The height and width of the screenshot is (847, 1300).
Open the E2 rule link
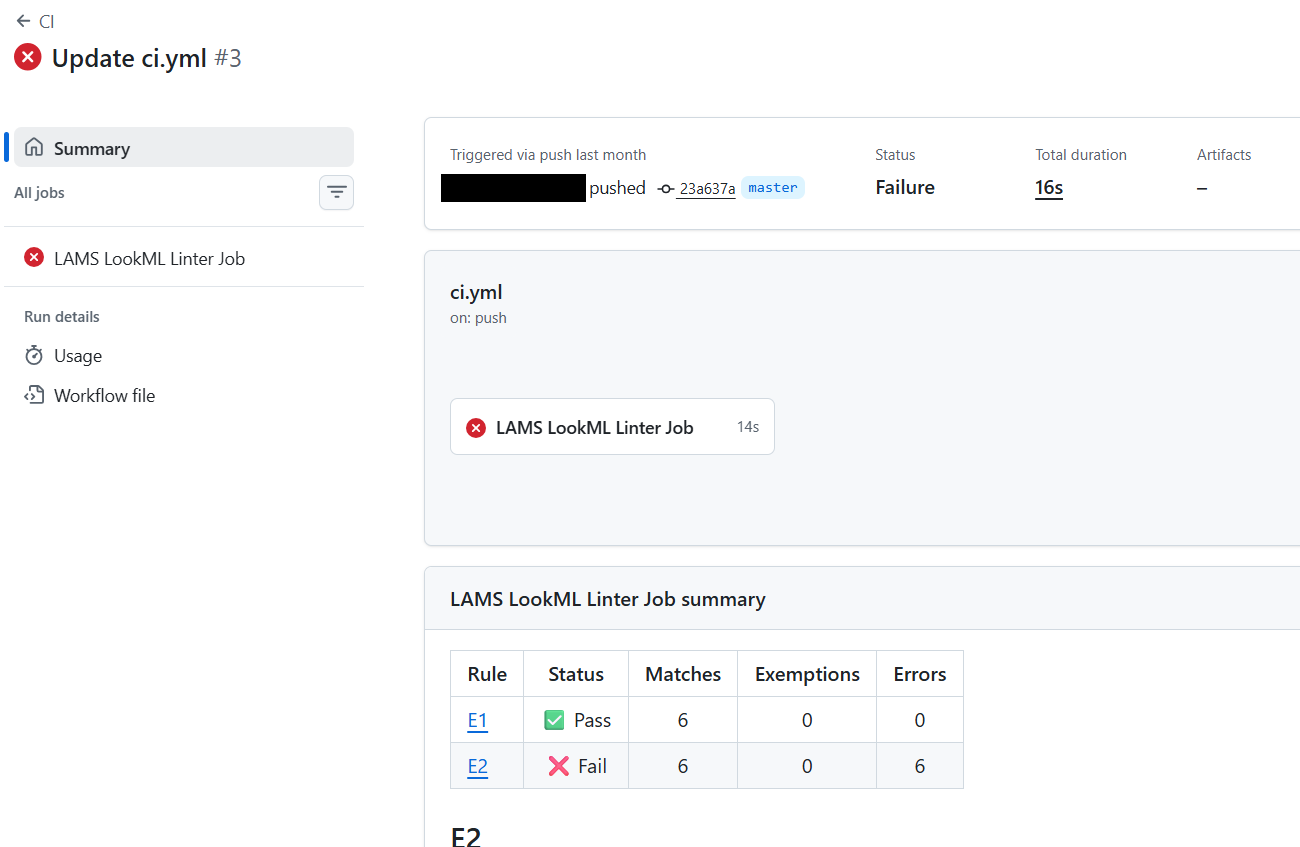tap(478, 766)
